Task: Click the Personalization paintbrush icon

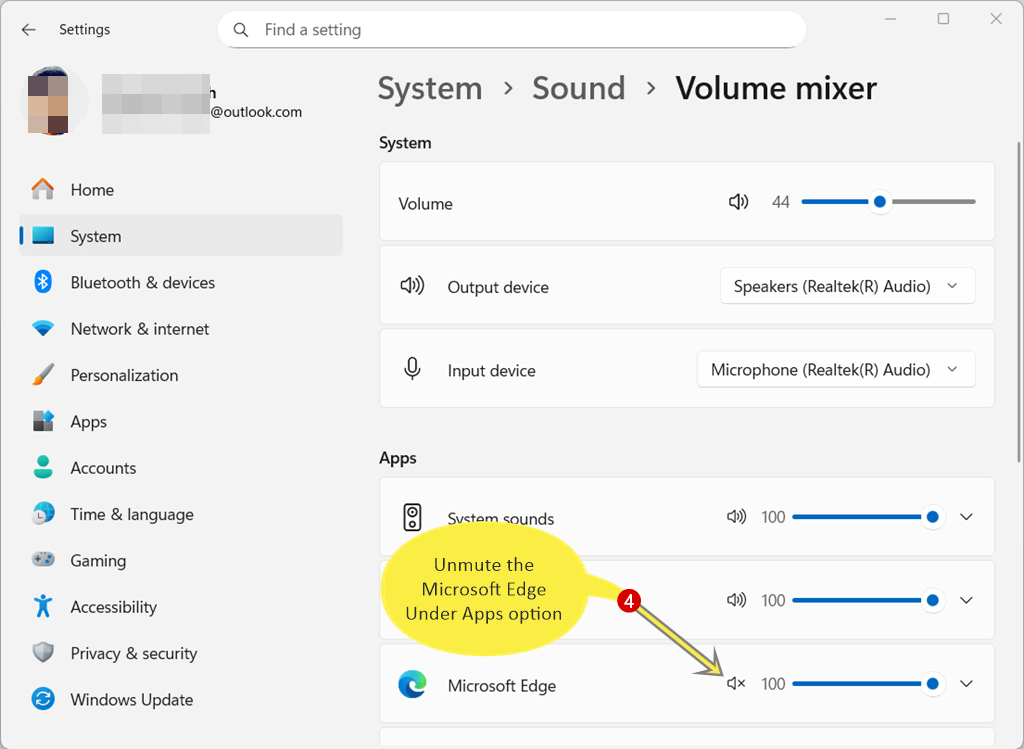Action: (x=43, y=375)
